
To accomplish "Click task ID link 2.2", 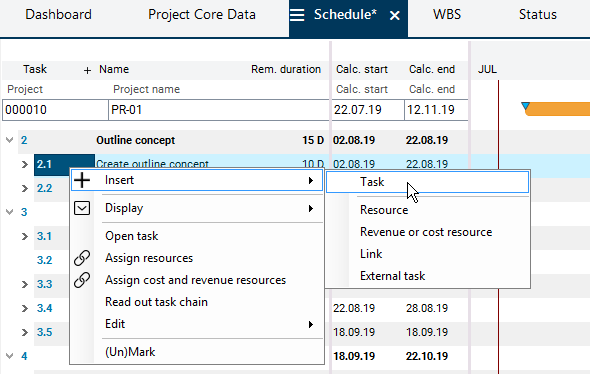I will [x=44, y=188].
